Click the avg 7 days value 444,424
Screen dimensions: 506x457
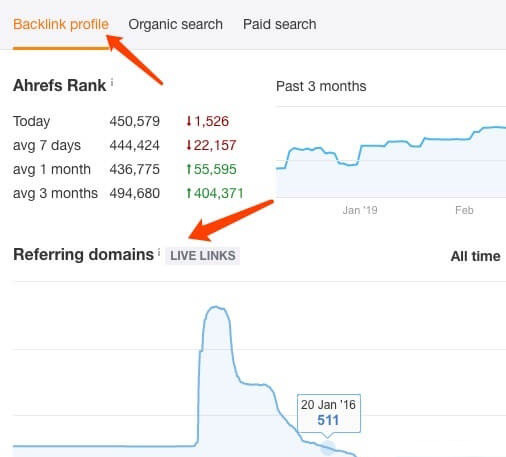pos(135,145)
